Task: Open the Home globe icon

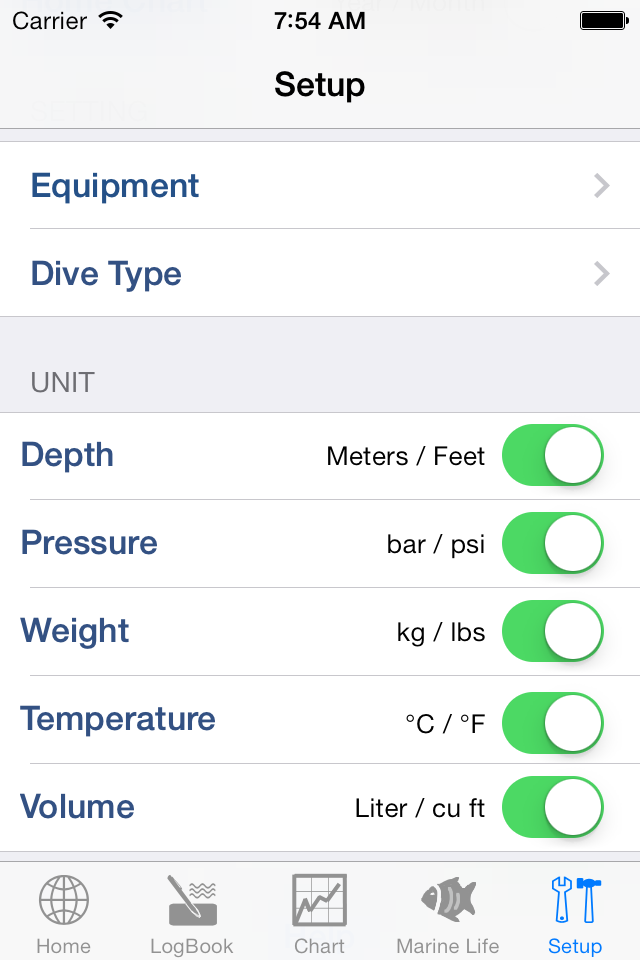Action: coord(64,899)
